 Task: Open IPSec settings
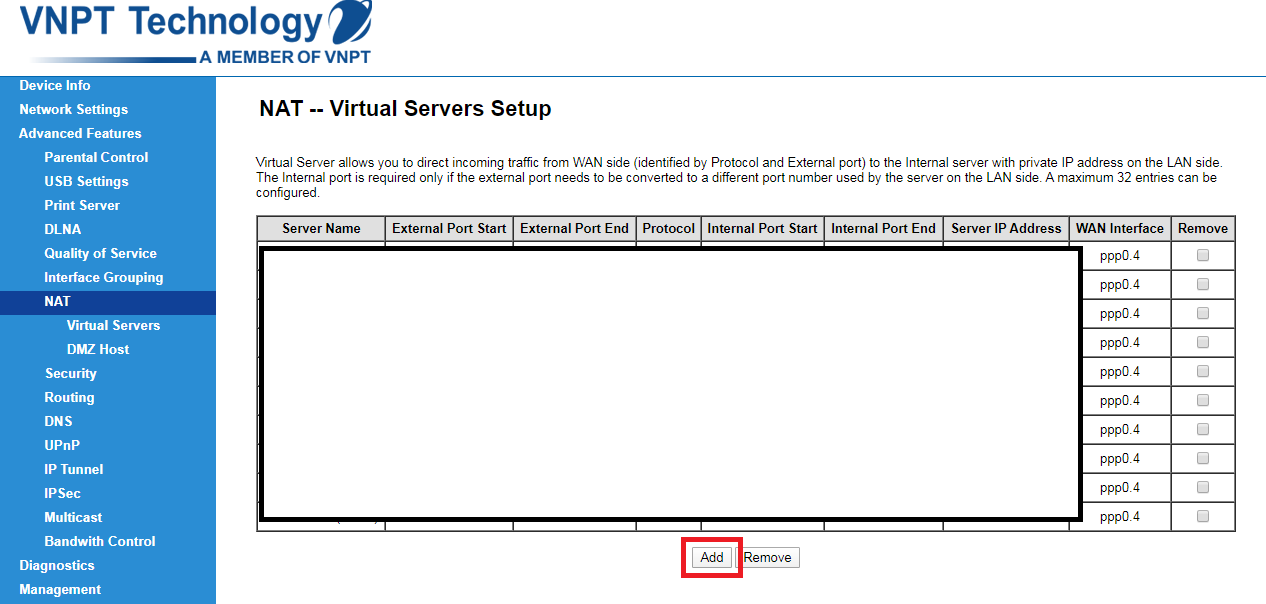click(63, 493)
